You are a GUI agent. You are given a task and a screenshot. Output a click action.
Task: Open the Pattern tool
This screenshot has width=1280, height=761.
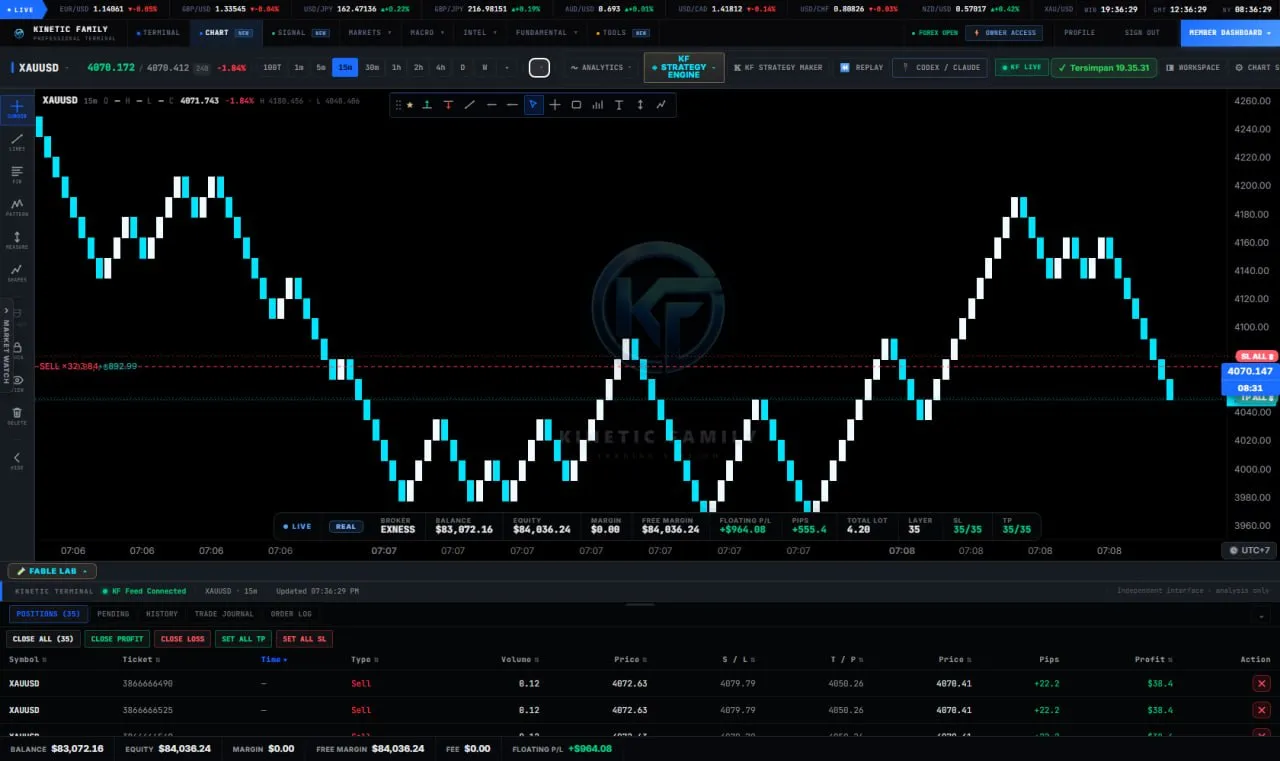(17, 208)
